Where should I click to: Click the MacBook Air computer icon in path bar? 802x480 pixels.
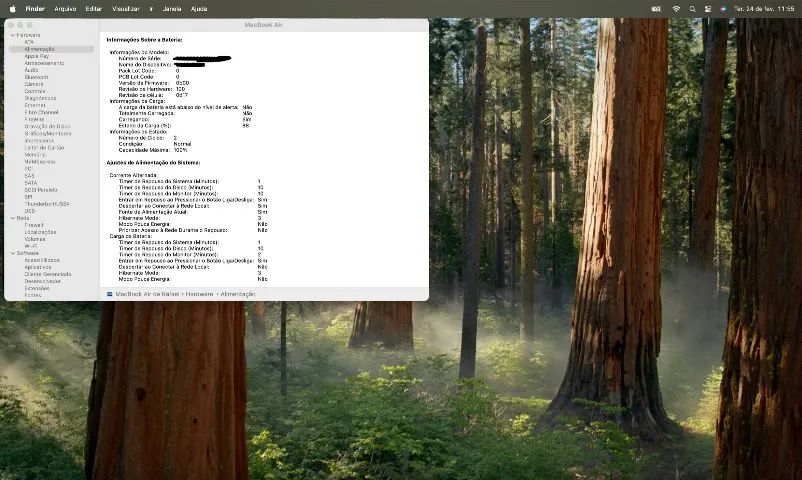tap(109, 294)
